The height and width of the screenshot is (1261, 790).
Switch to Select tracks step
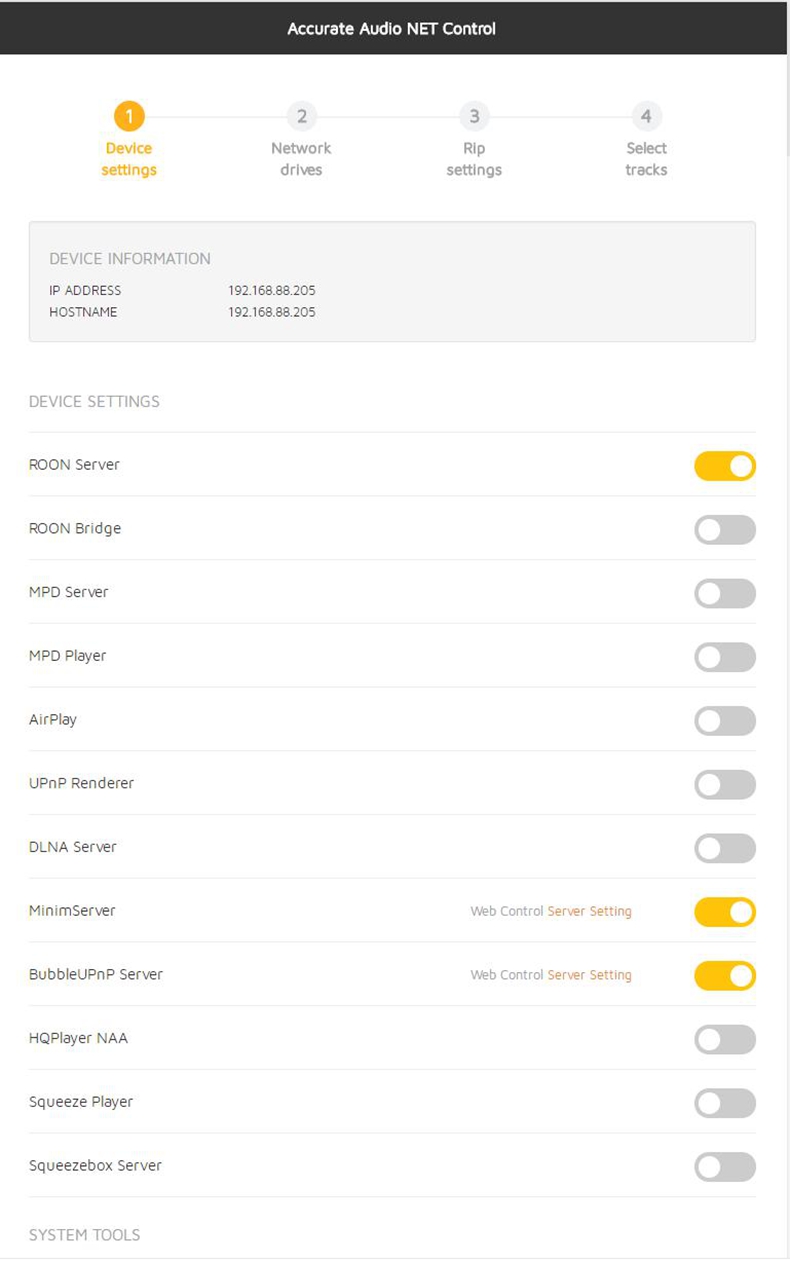tap(646, 159)
